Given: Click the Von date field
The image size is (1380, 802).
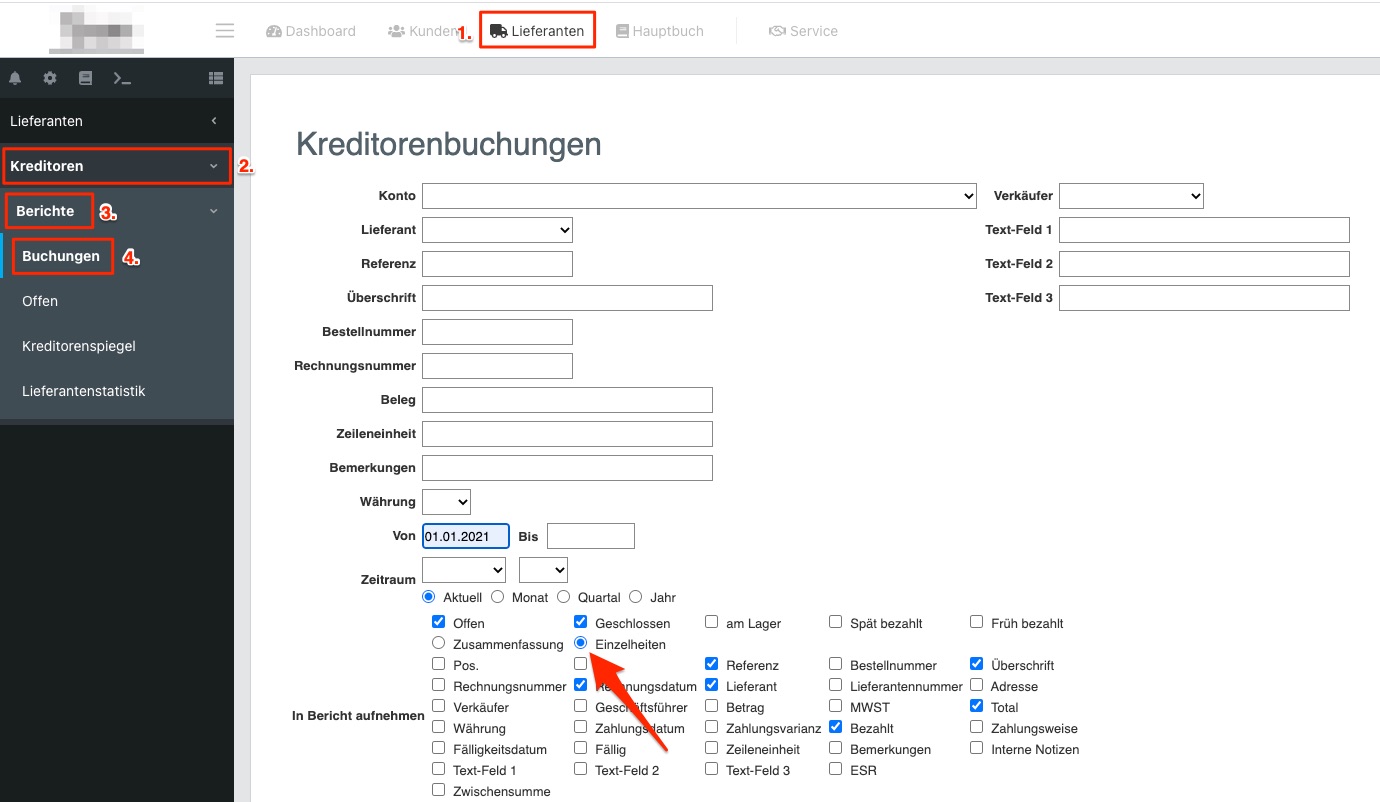Looking at the screenshot, I should tap(466, 536).
